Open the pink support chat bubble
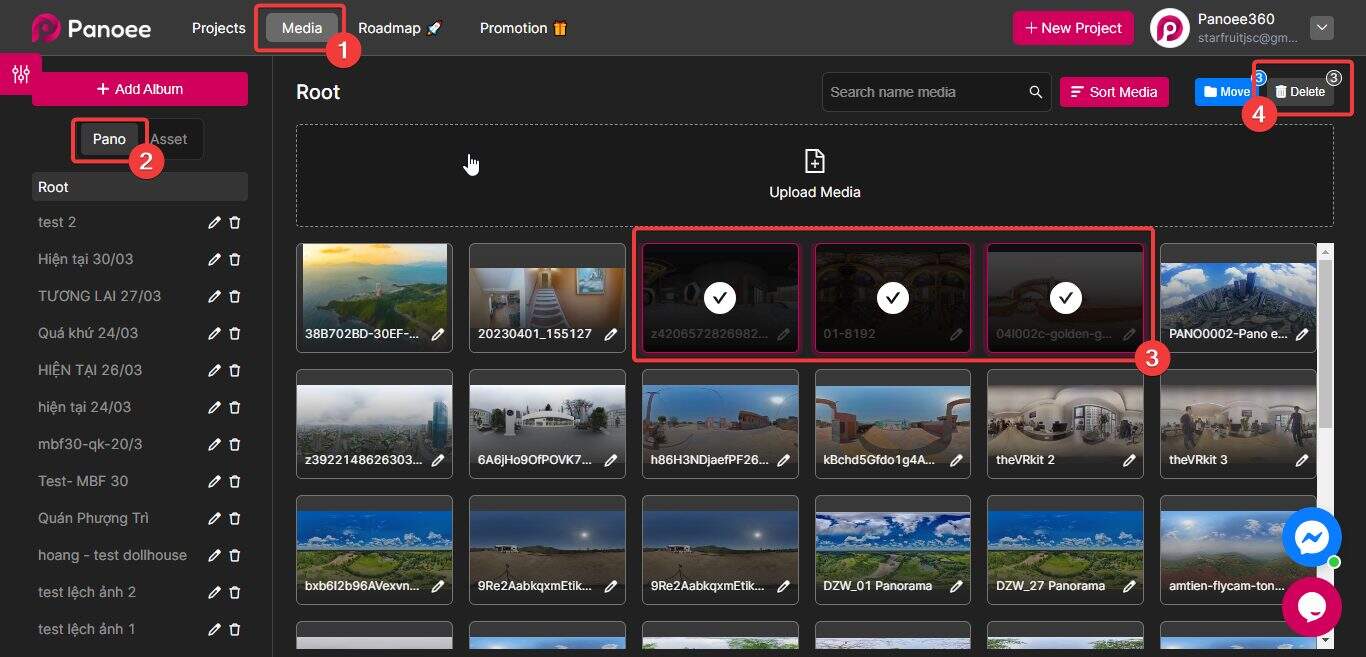1366x657 pixels. click(1311, 606)
